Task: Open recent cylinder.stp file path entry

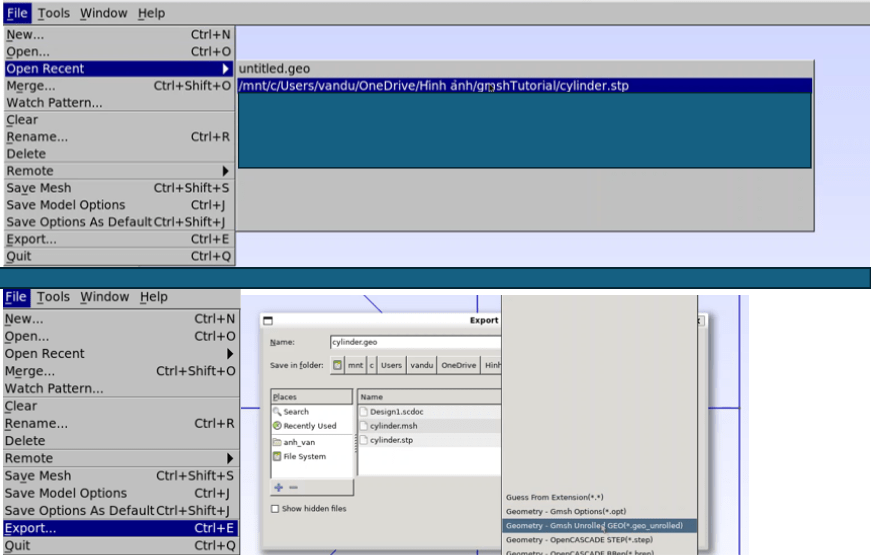Action: click(x=433, y=86)
